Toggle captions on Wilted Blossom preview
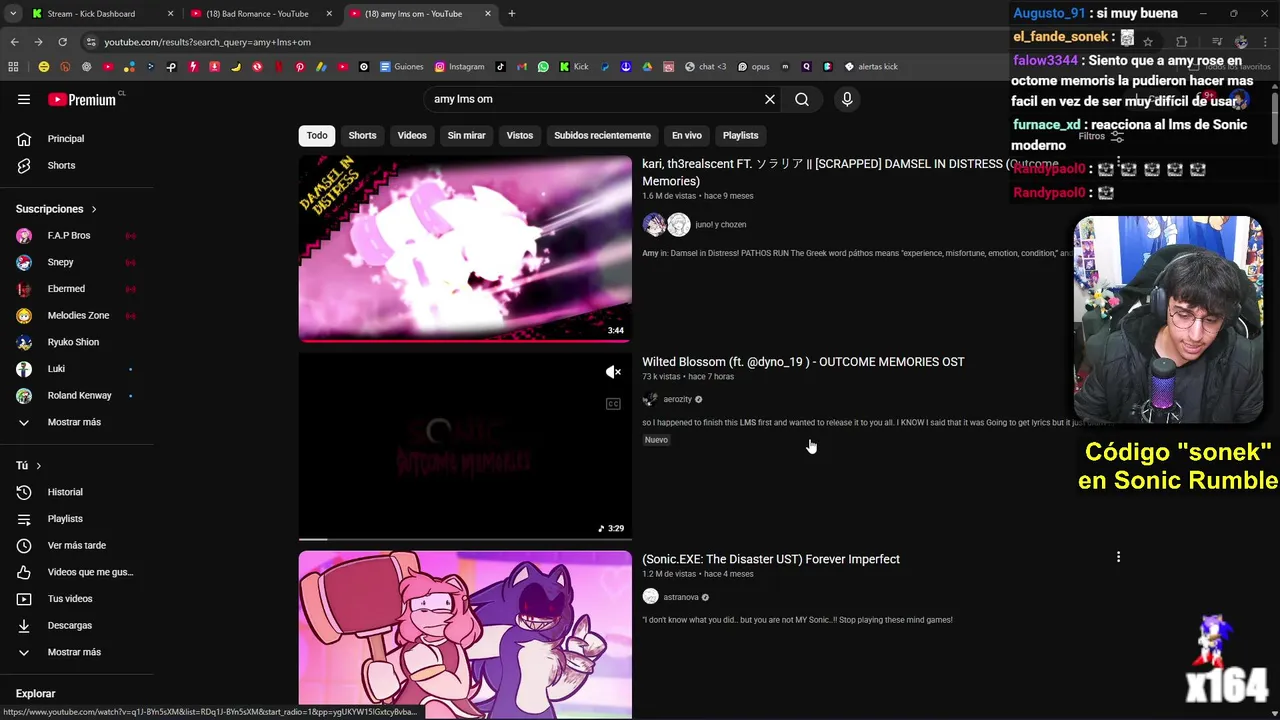Screen dimensions: 1280x720 (613, 404)
